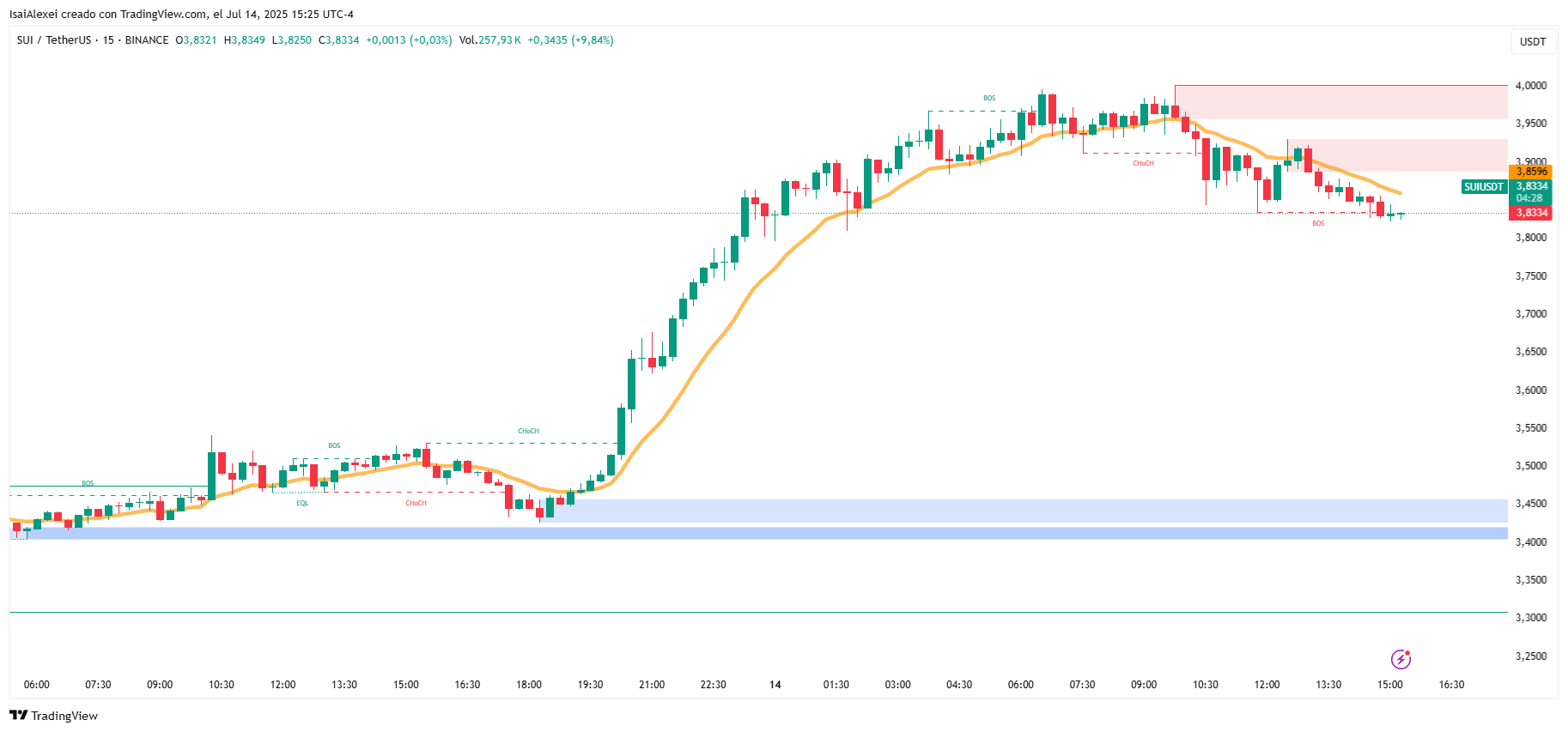Click the 3,3500 price axis label
Viewport: 1568px width, 732px height.
coord(1531,580)
